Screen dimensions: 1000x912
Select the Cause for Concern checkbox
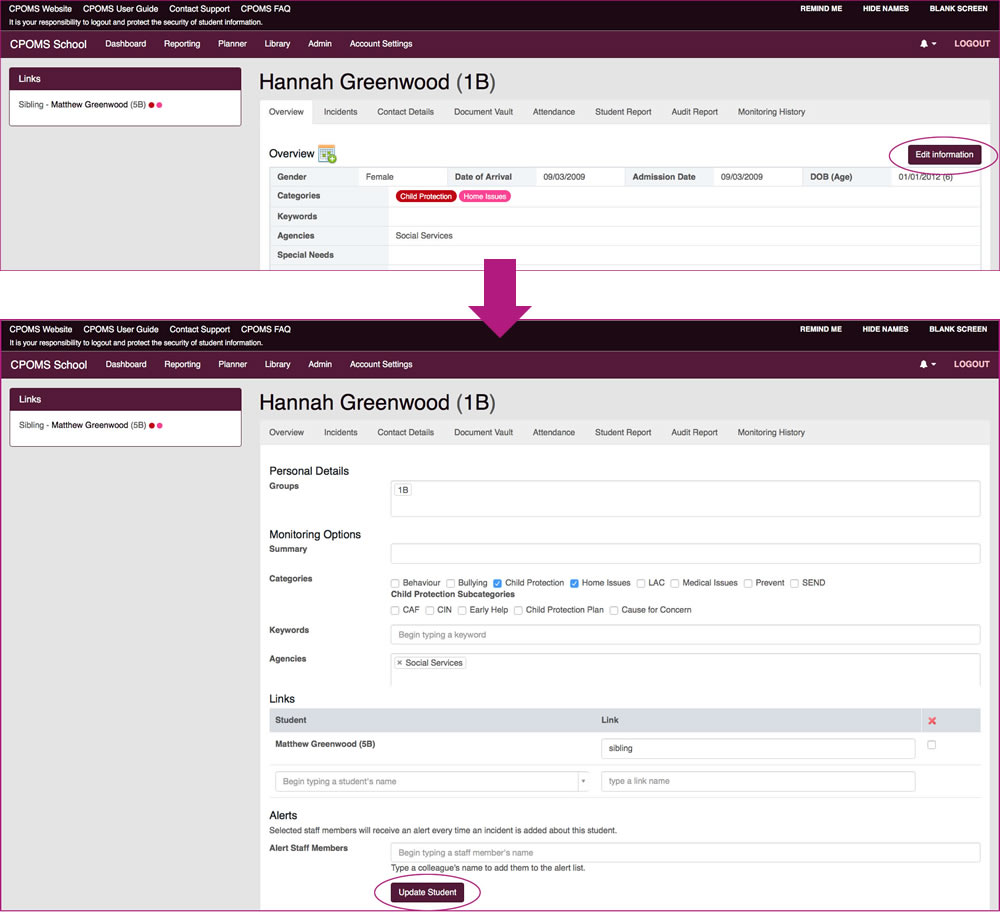614,610
